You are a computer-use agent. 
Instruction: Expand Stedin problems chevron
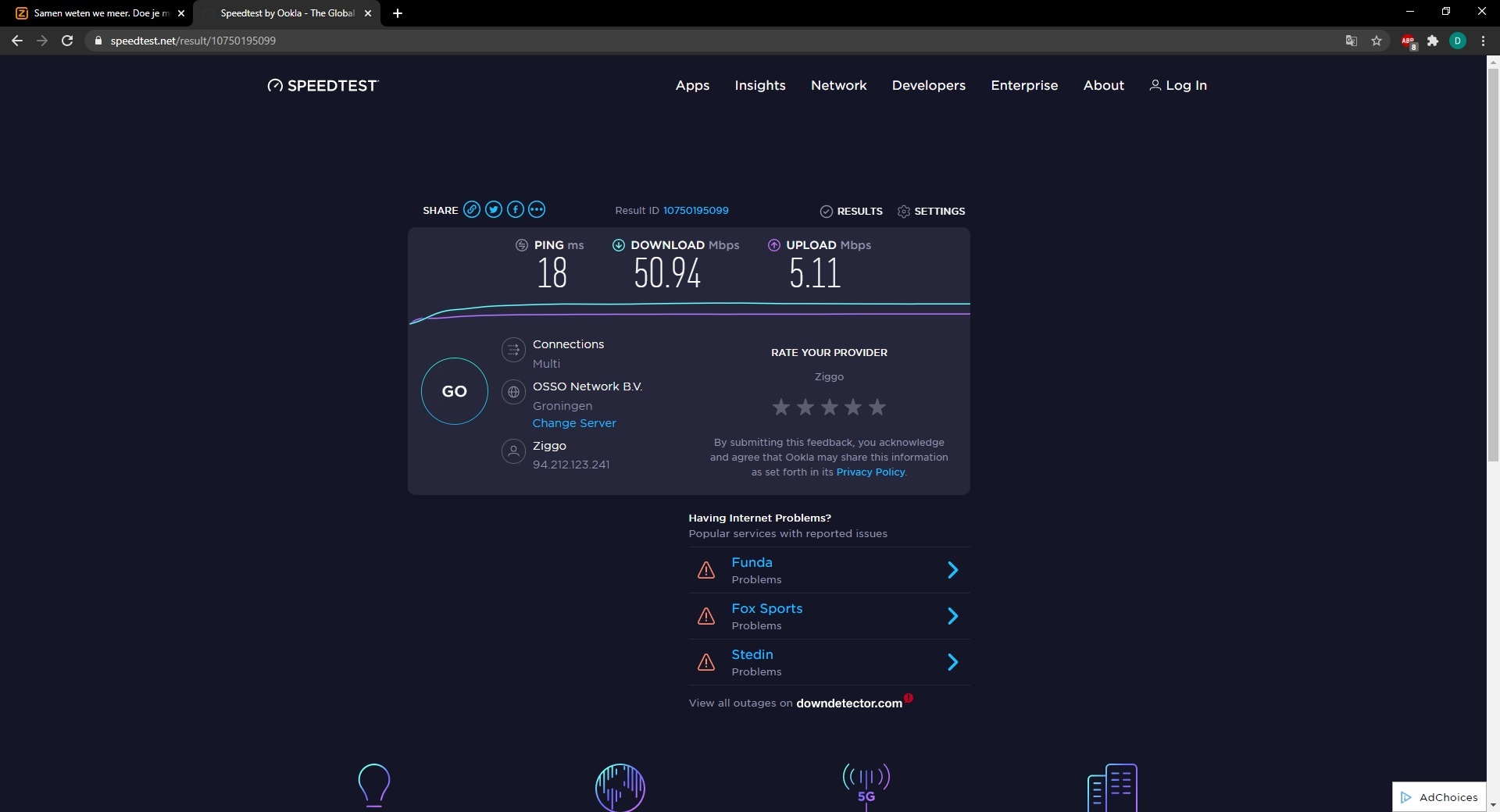952,662
